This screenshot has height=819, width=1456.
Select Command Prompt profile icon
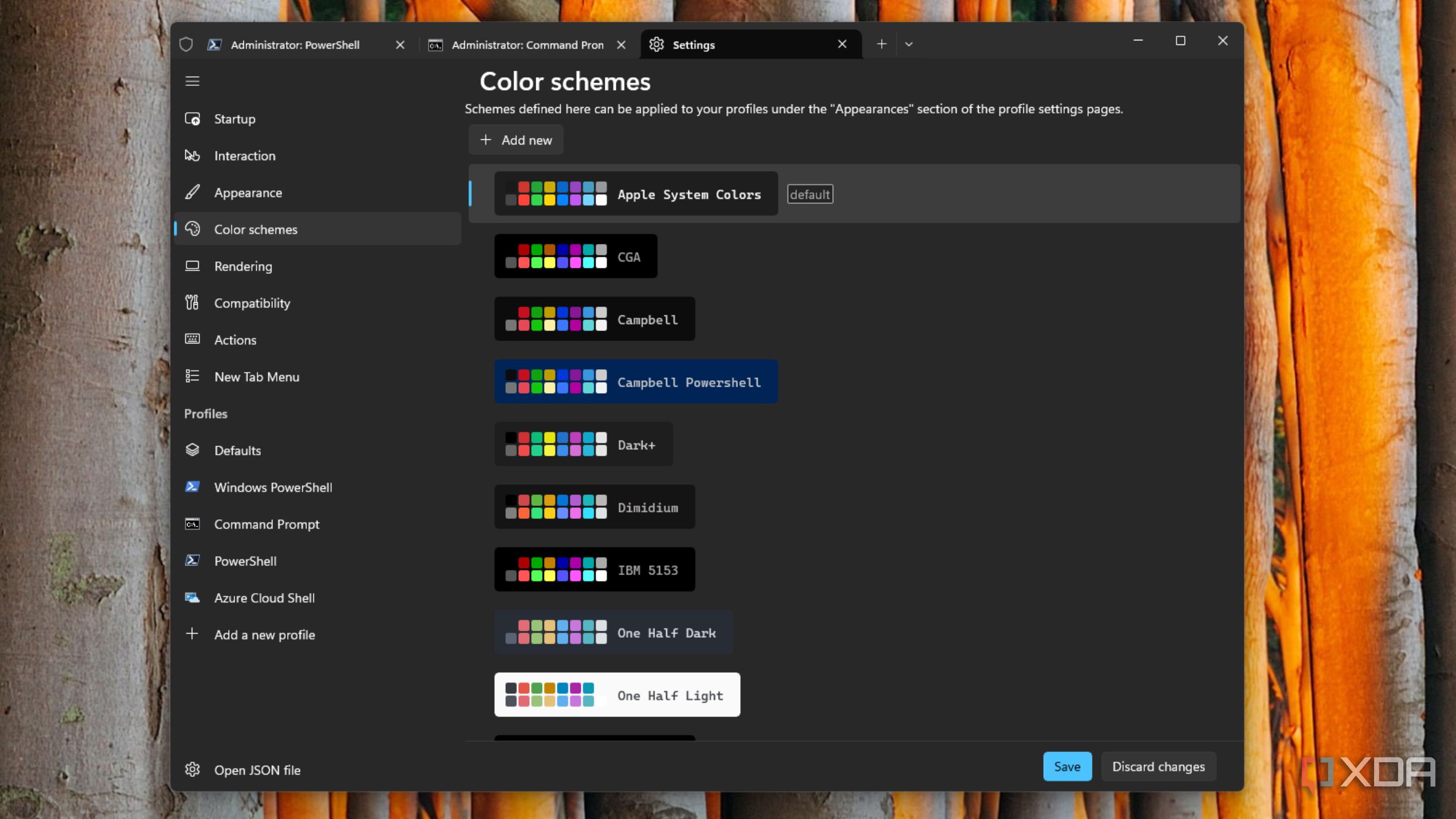(x=192, y=524)
